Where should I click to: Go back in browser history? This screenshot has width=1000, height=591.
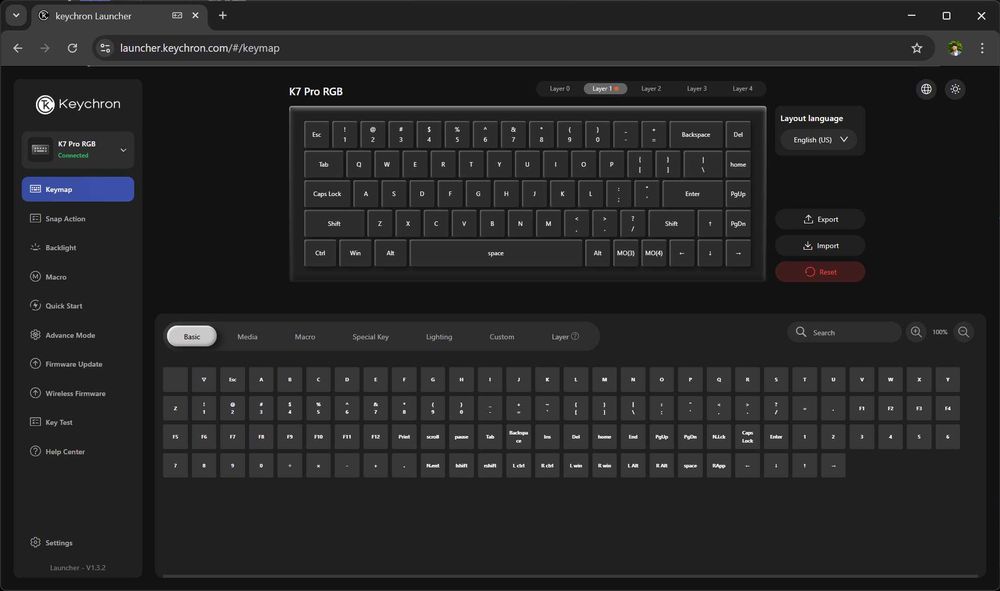click(18, 48)
